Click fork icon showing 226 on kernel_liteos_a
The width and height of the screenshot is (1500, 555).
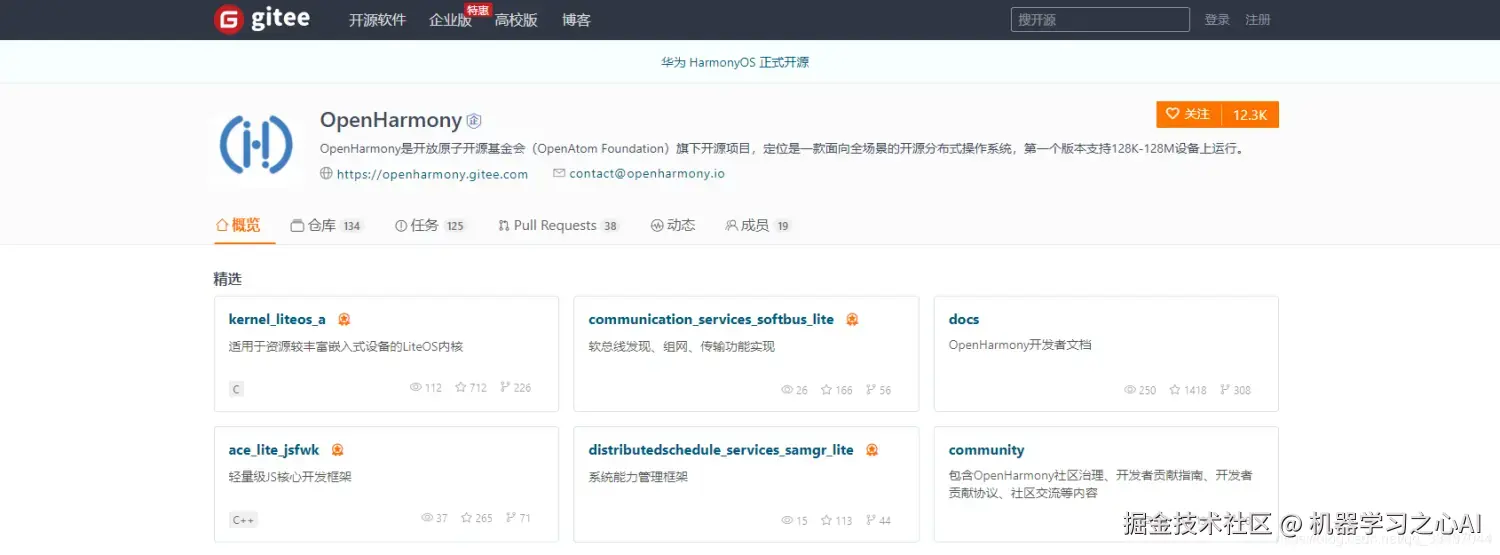[505, 387]
